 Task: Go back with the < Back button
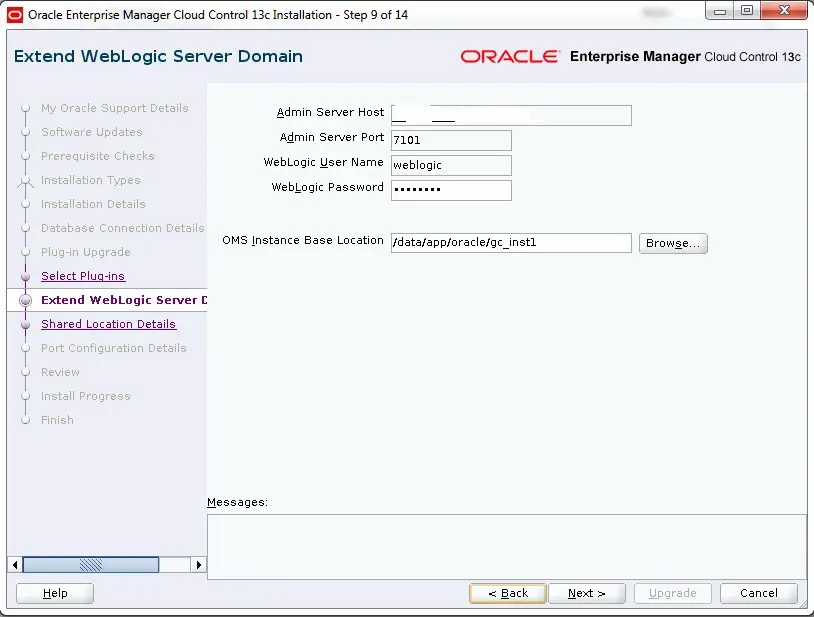(x=508, y=593)
